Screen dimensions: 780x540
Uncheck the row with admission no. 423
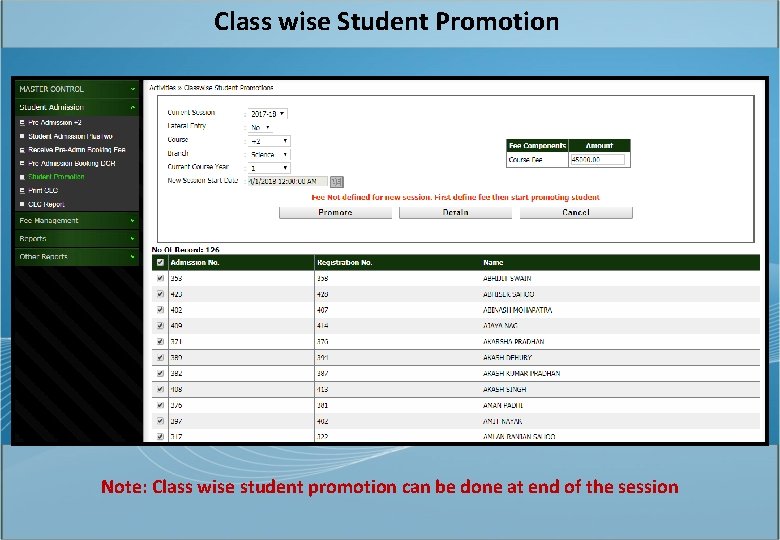[x=160, y=294]
